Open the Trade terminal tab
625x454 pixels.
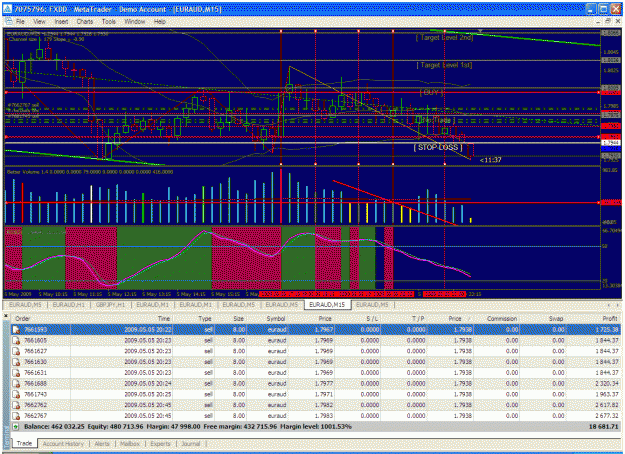(24, 443)
